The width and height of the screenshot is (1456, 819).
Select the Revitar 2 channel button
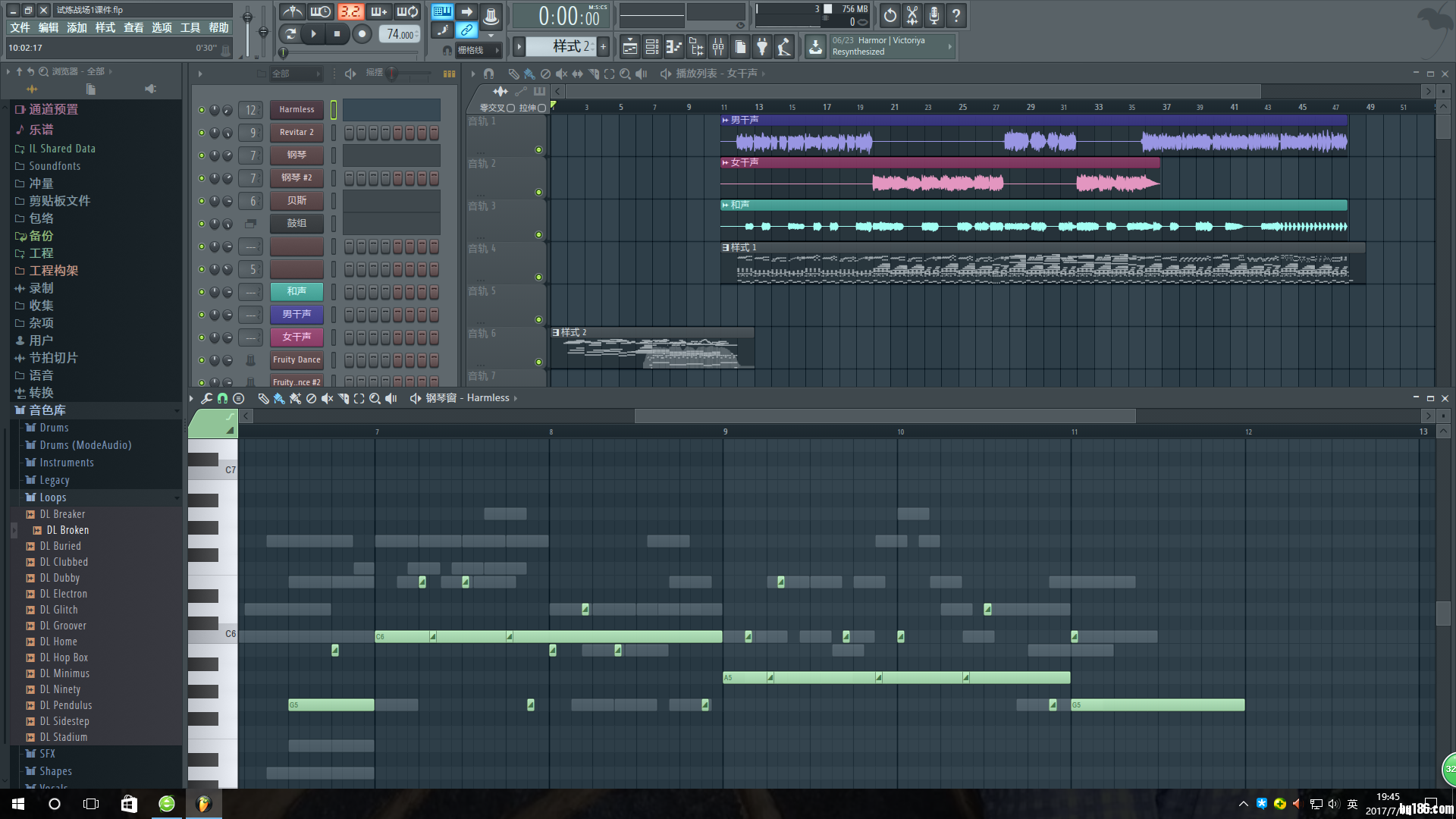pyautogui.click(x=297, y=133)
